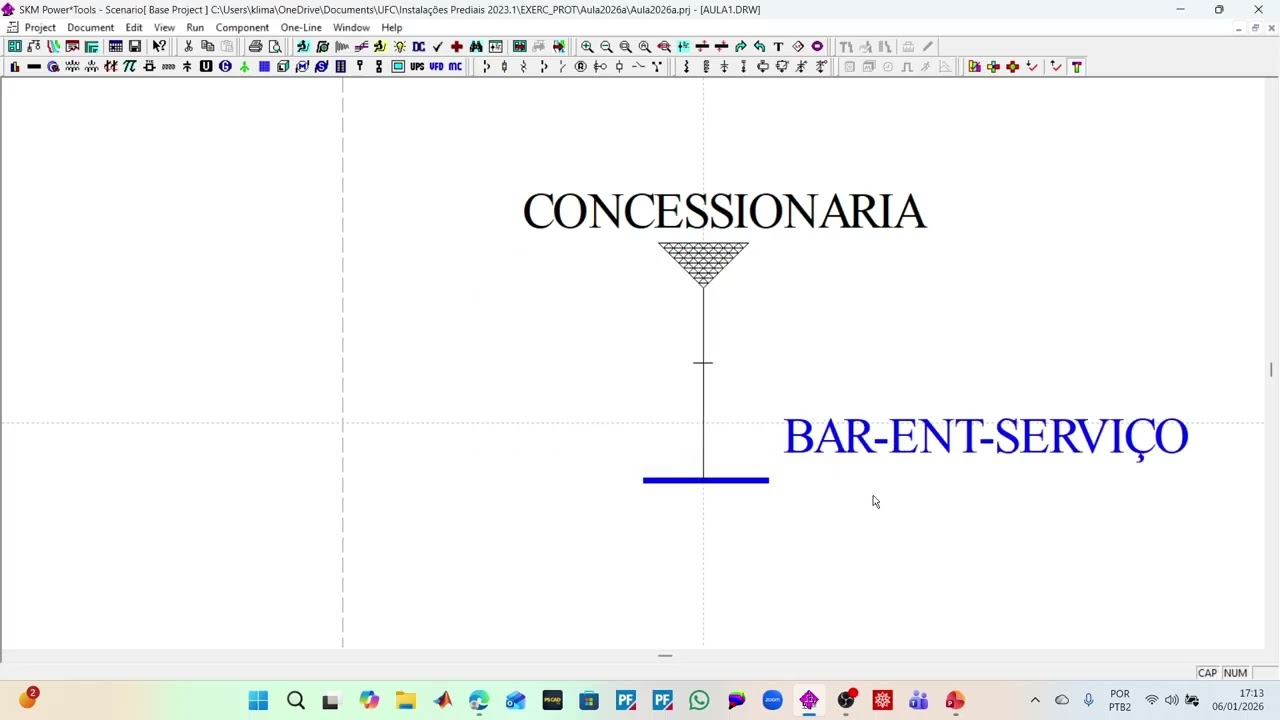Open the View menu

coord(164,27)
